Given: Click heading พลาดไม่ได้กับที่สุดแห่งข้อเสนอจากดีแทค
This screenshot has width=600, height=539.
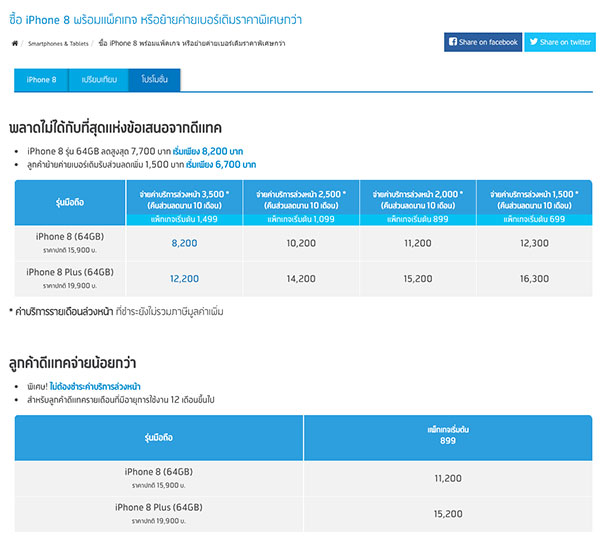Looking at the screenshot, I should [115, 128].
